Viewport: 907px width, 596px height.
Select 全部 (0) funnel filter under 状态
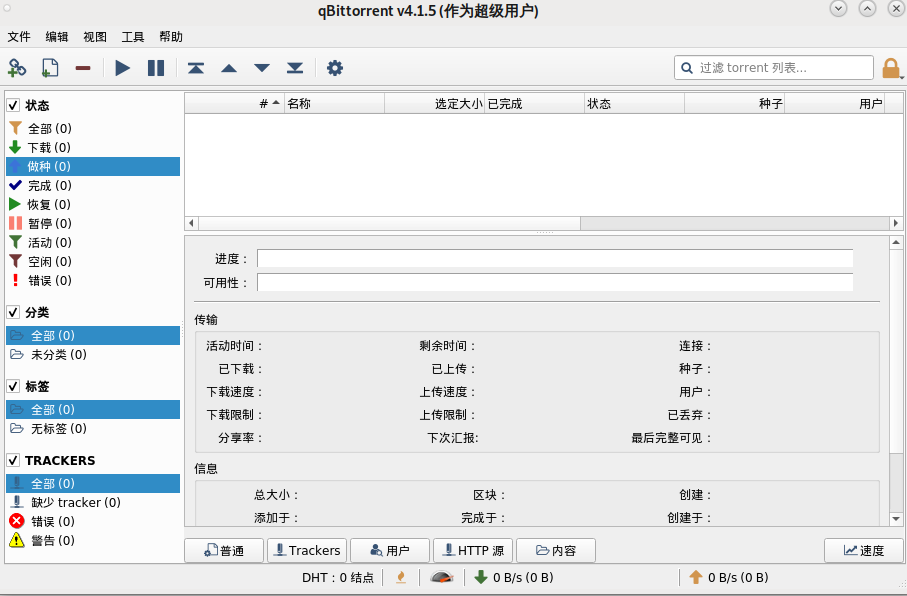(x=93, y=128)
